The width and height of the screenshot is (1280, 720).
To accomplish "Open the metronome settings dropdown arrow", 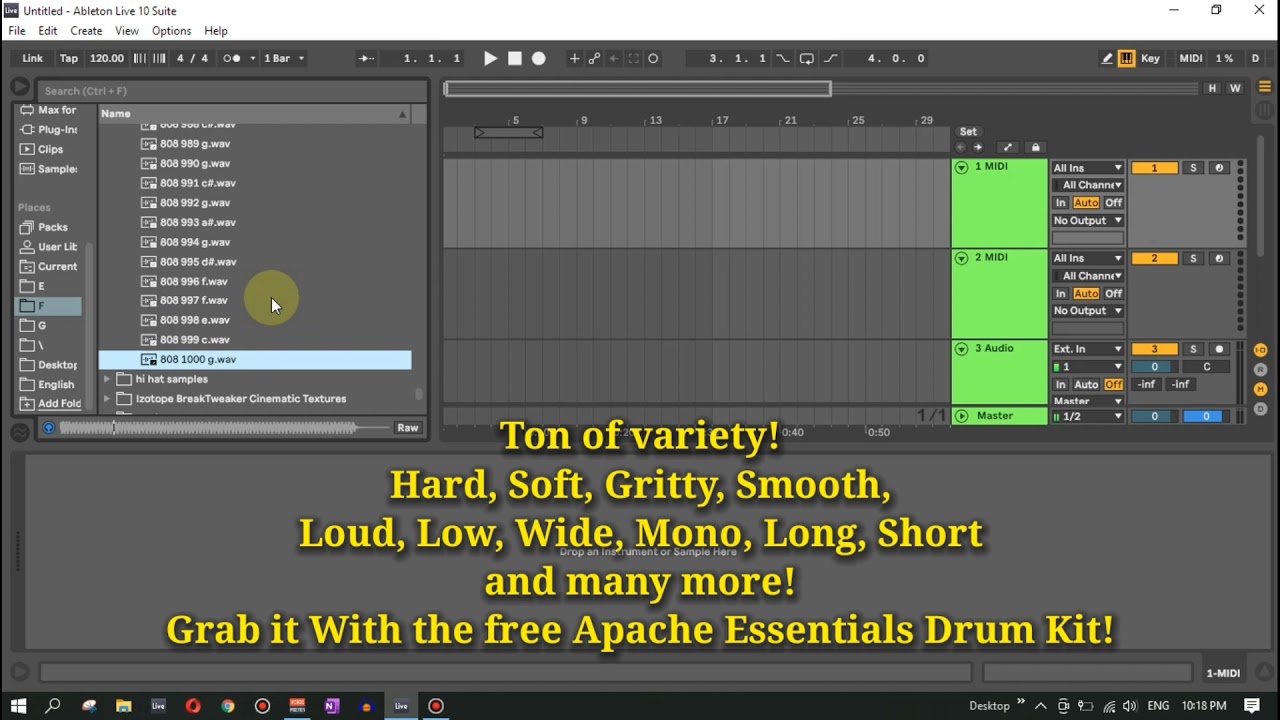I will tap(252, 58).
